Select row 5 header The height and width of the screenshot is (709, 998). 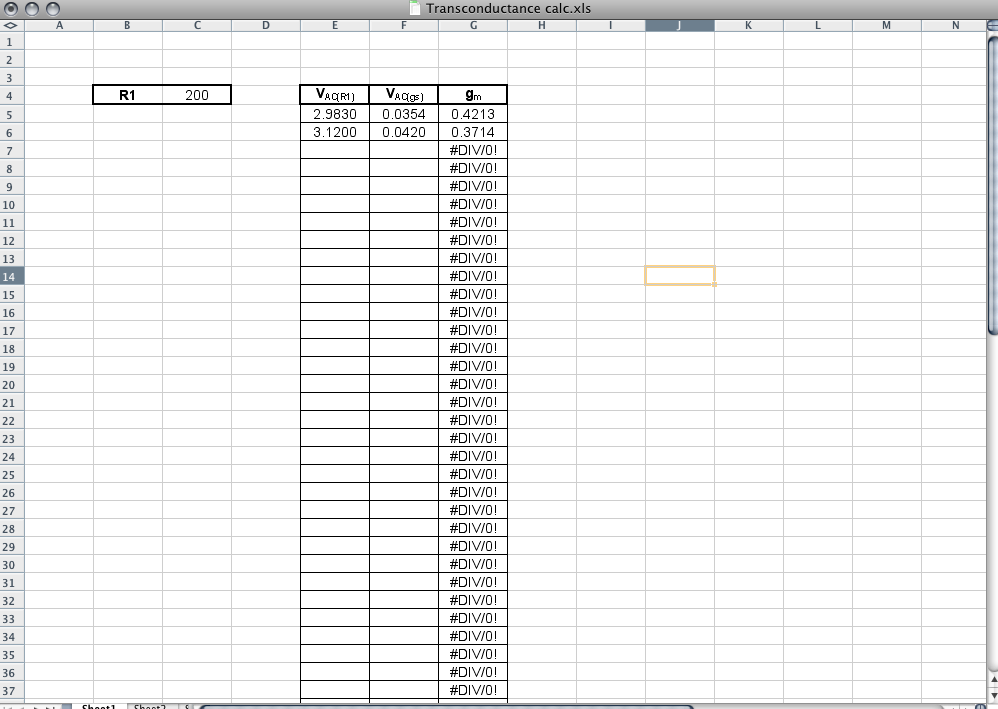tap(12, 114)
